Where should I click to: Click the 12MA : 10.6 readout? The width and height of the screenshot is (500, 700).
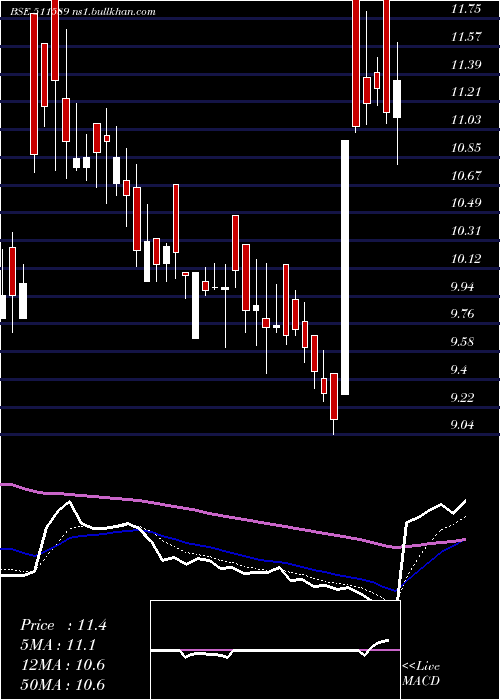(x=62, y=665)
